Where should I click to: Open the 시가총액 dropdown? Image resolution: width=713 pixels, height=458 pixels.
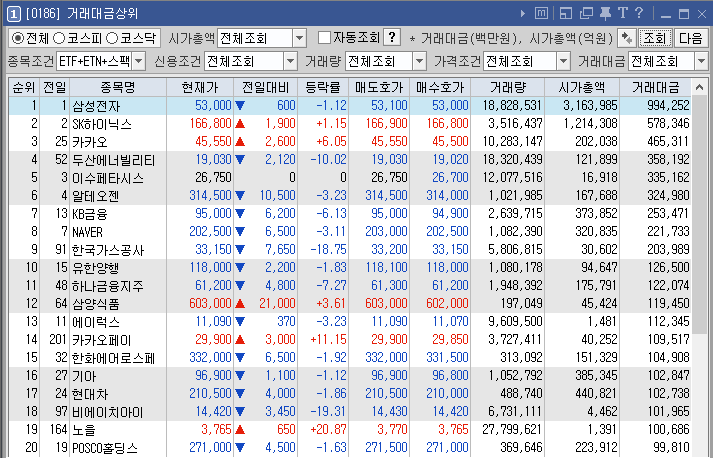pyautogui.click(x=299, y=38)
